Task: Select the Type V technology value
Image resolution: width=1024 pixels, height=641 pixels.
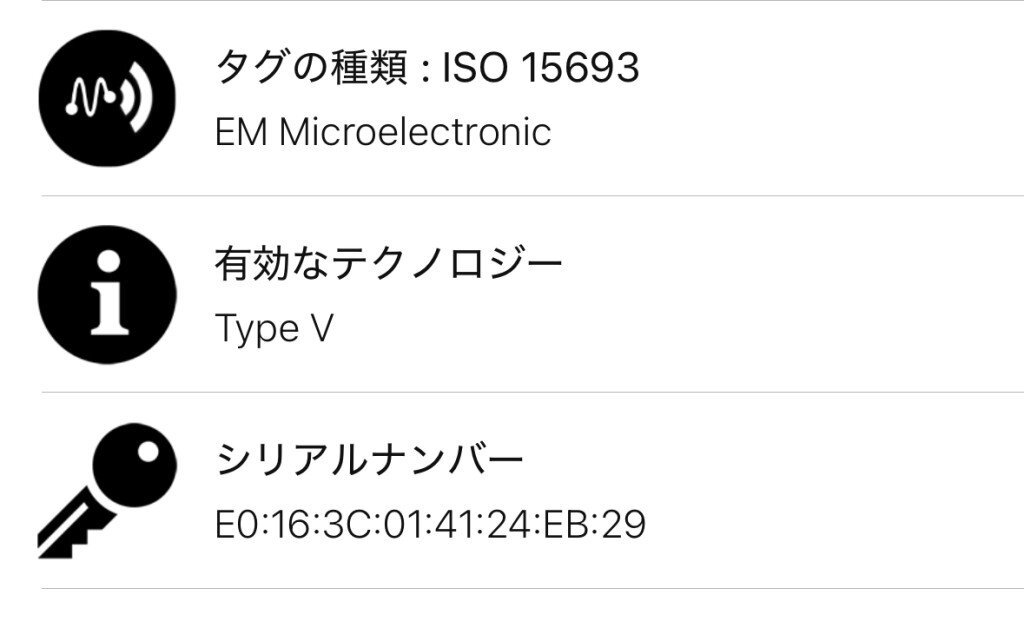Action: (x=274, y=328)
